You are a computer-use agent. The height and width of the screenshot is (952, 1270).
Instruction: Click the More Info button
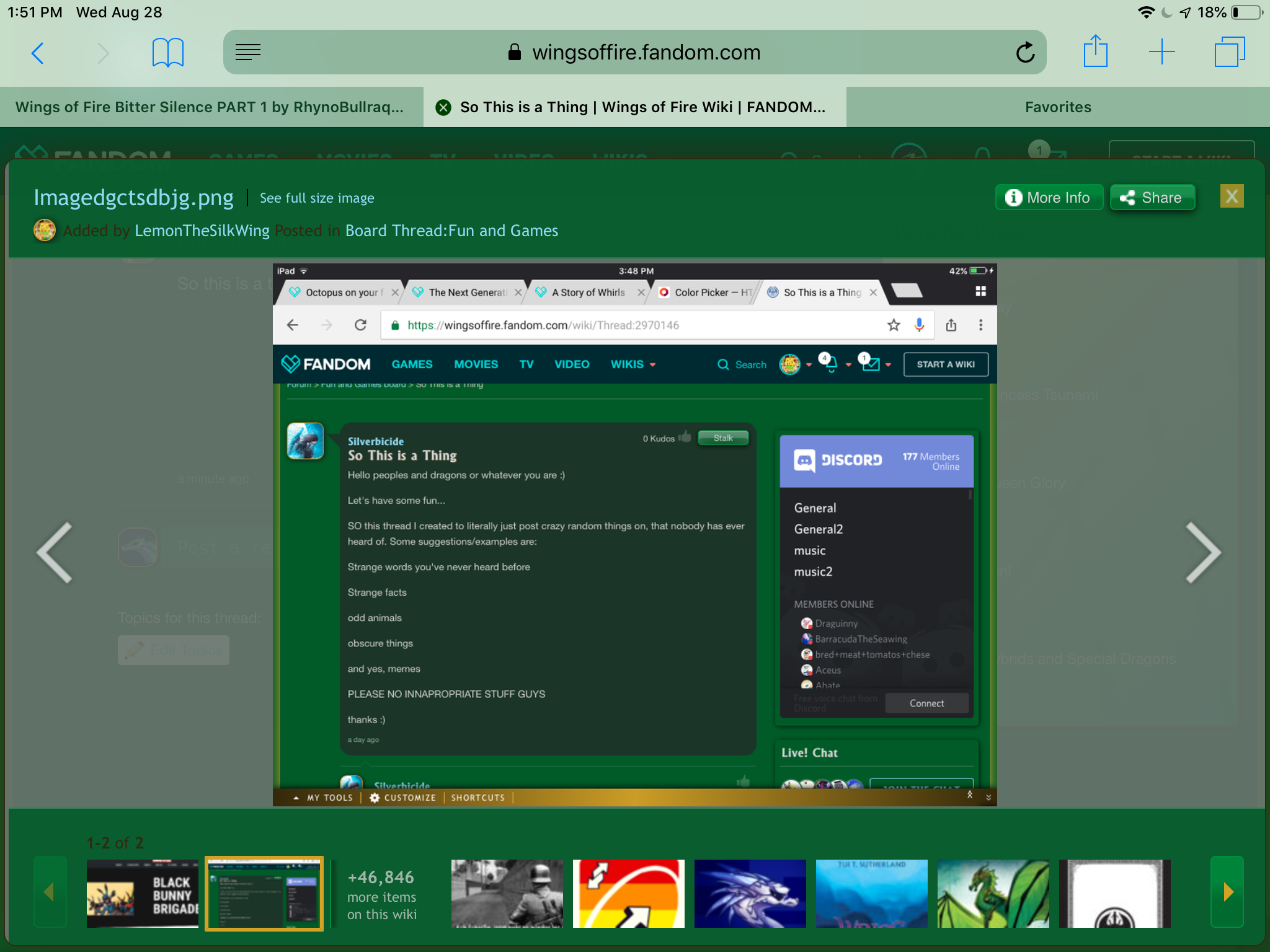1049,198
